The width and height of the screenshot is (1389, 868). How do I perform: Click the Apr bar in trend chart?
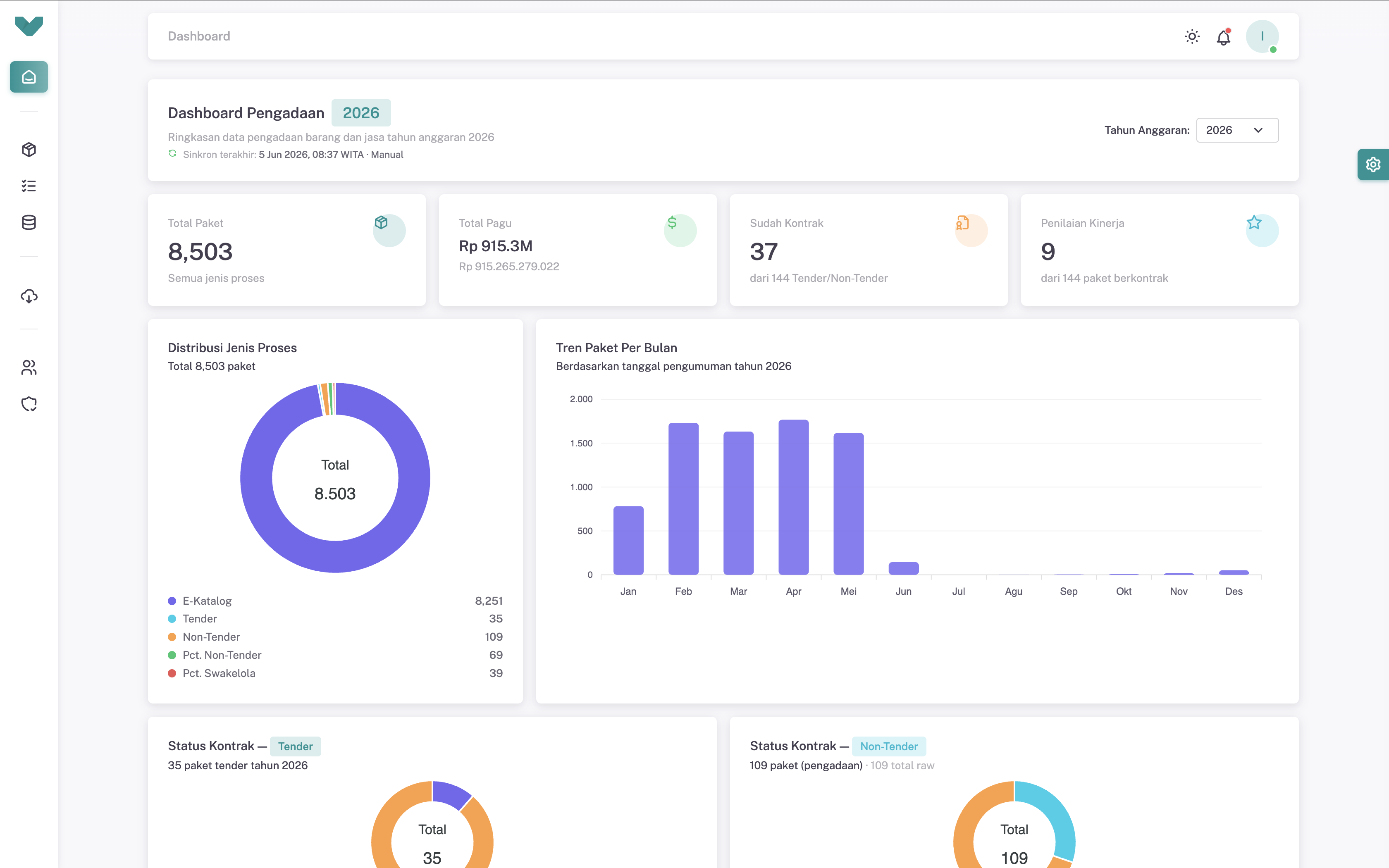(x=794, y=497)
